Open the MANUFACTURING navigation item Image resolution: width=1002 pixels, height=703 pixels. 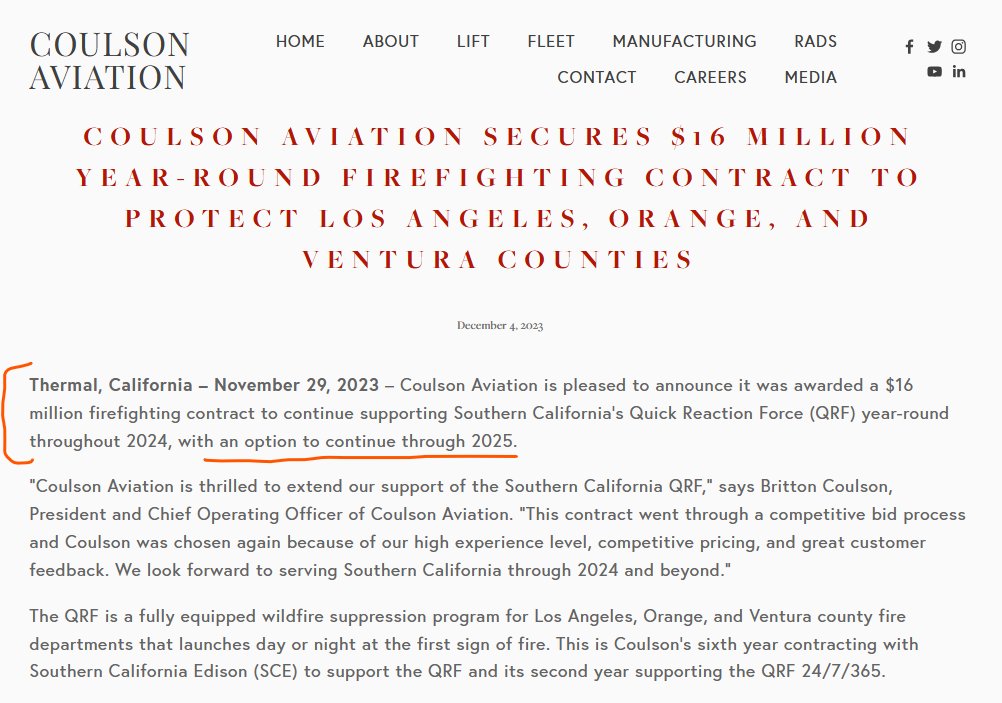click(x=684, y=42)
